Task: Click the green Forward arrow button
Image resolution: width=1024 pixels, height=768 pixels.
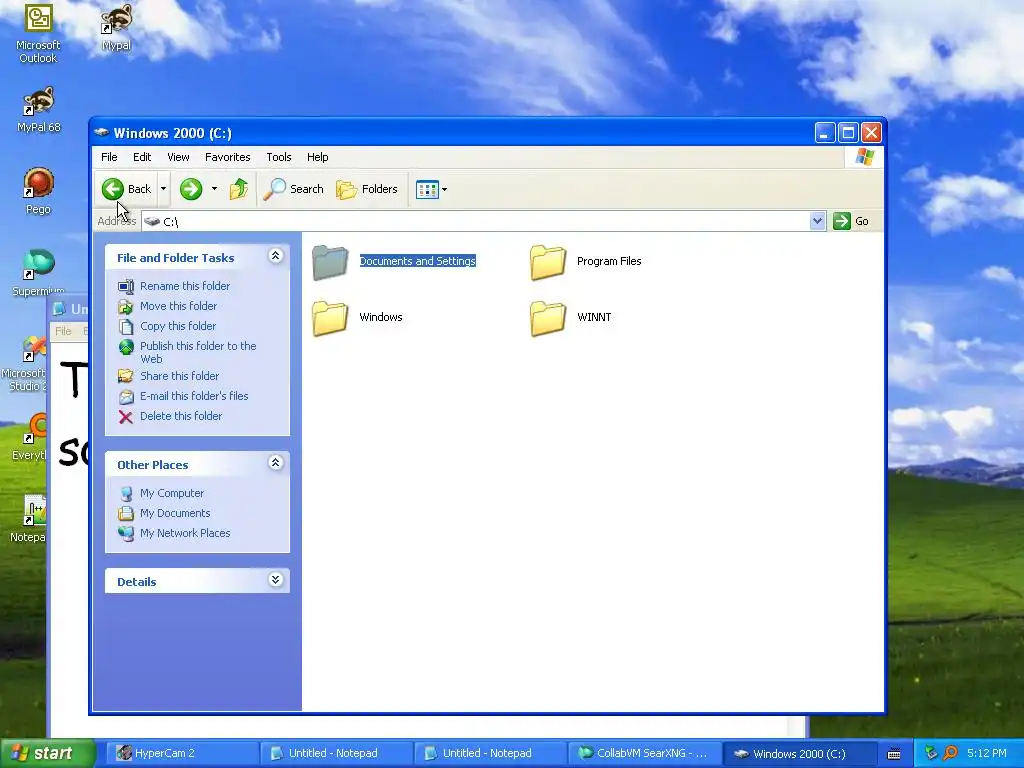Action: tap(191, 189)
